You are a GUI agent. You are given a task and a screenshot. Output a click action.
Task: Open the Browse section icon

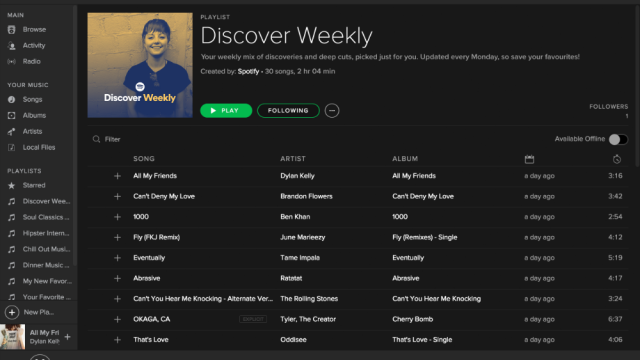tap(11, 29)
